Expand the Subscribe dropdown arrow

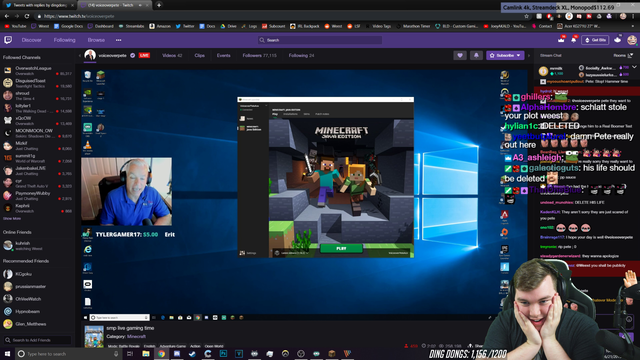518,56
